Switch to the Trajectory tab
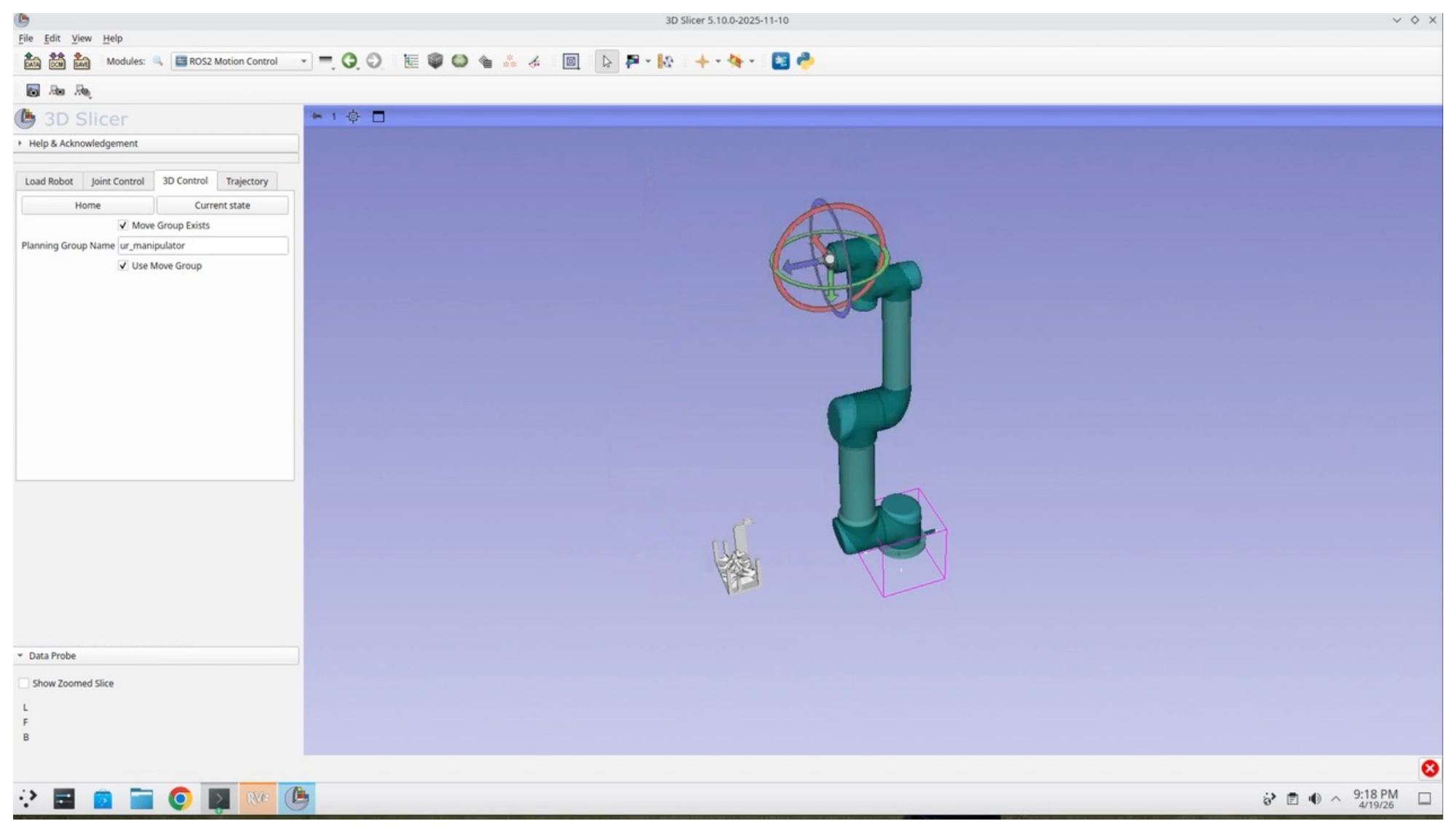1456x832 pixels. pyautogui.click(x=247, y=181)
